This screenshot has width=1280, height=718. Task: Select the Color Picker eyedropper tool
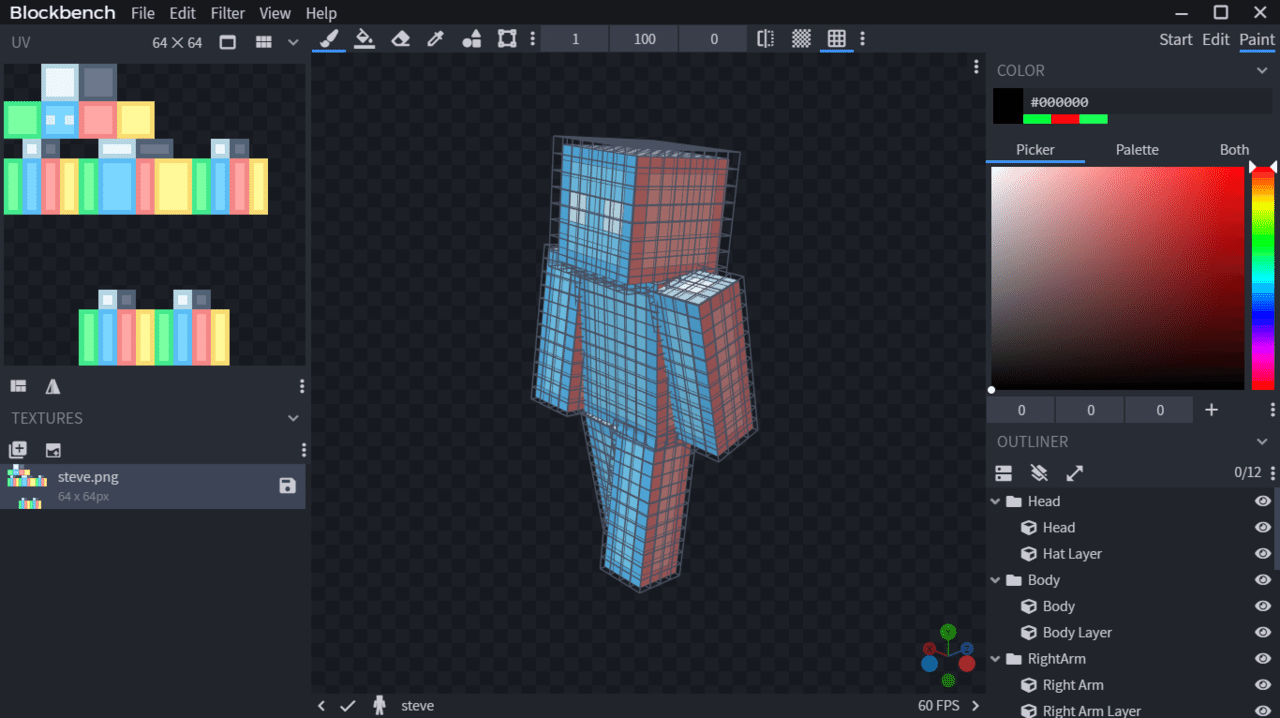435,39
